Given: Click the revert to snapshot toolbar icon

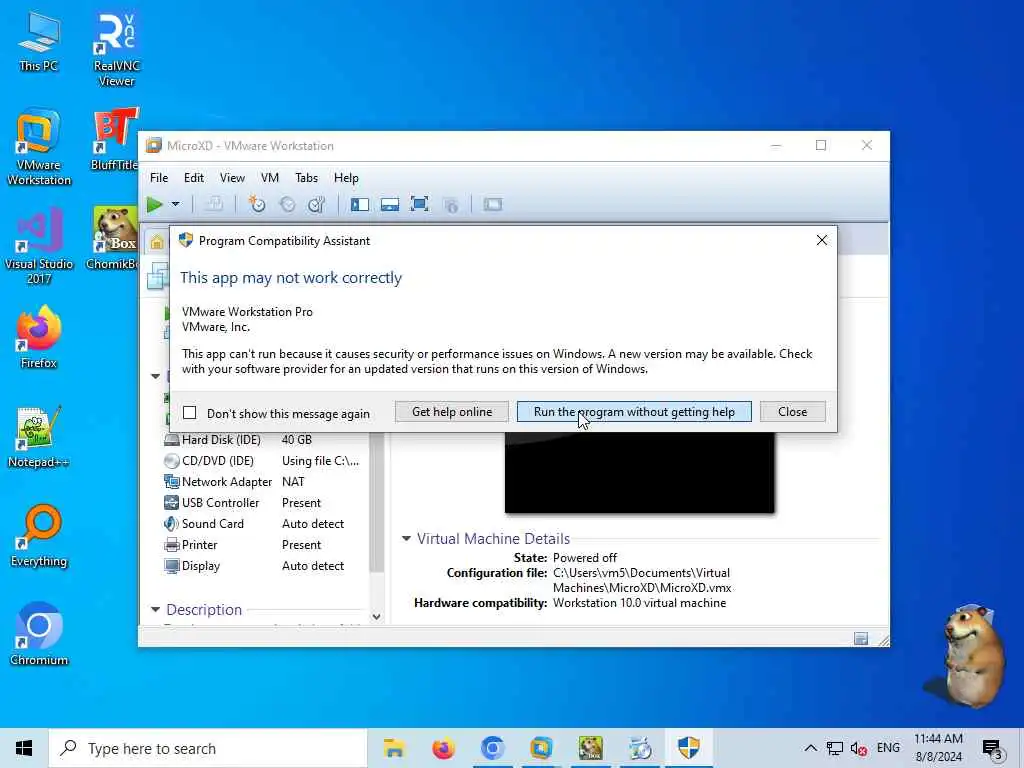Looking at the screenshot, I should pyautogui.click(x=287, y=204).
